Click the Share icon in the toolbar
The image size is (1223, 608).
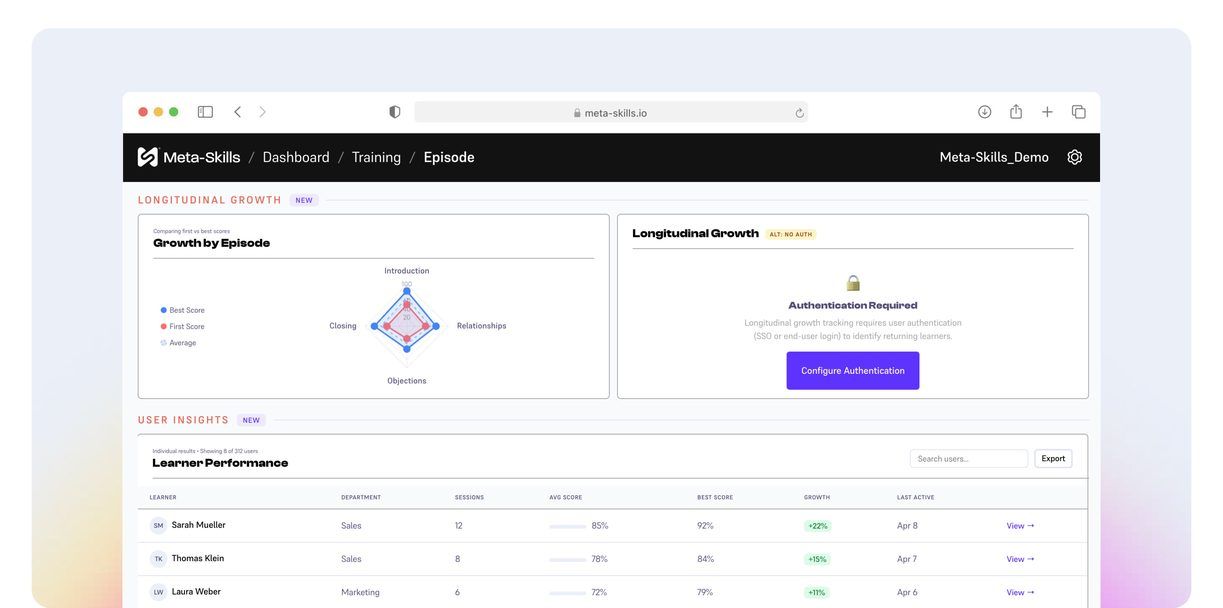1016,112
